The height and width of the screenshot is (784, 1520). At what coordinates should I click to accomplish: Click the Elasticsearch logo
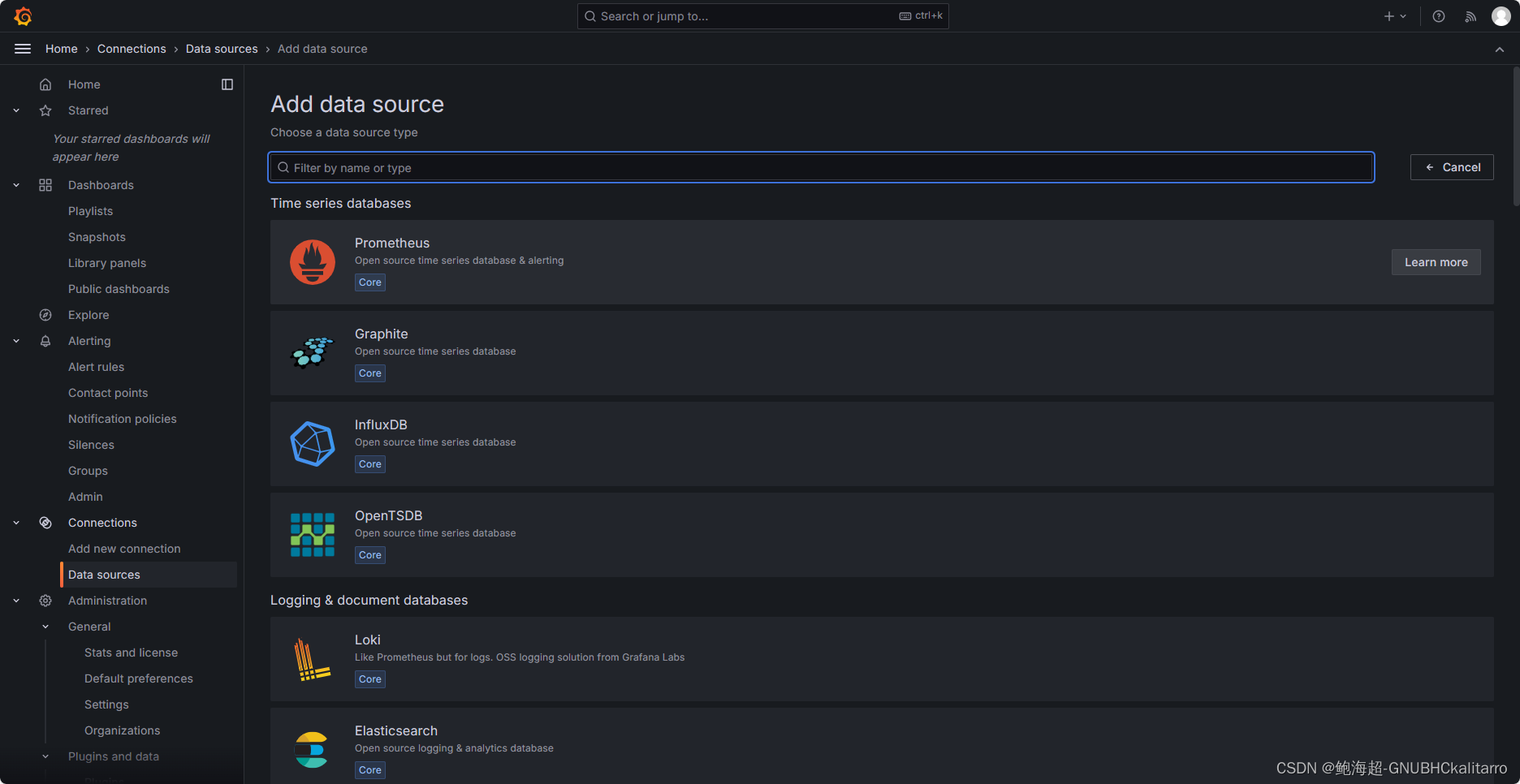[x=313, y=750]
